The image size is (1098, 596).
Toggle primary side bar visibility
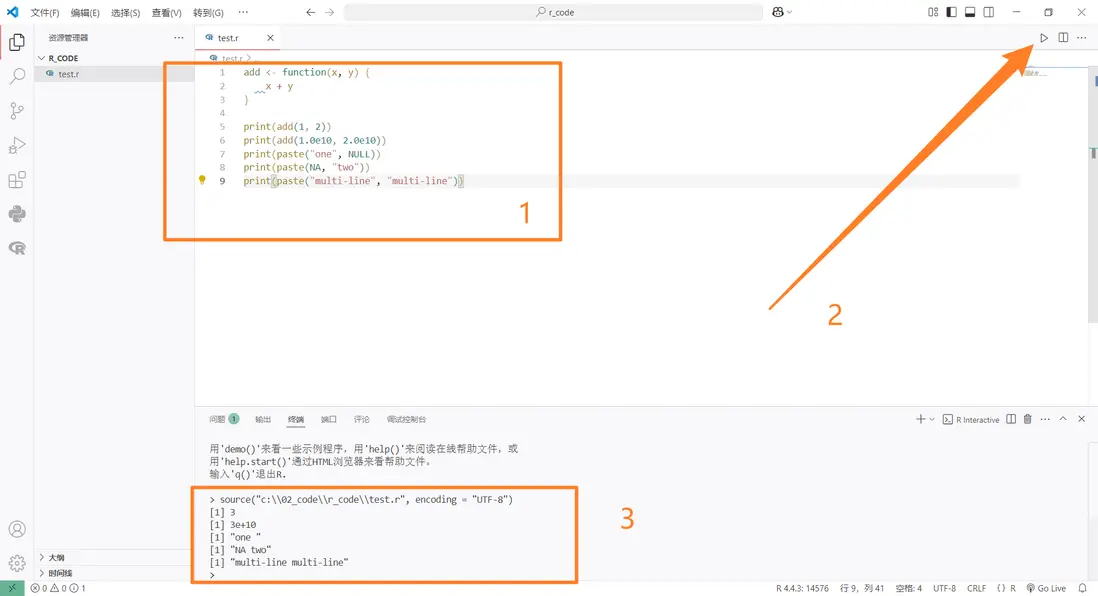951,12
